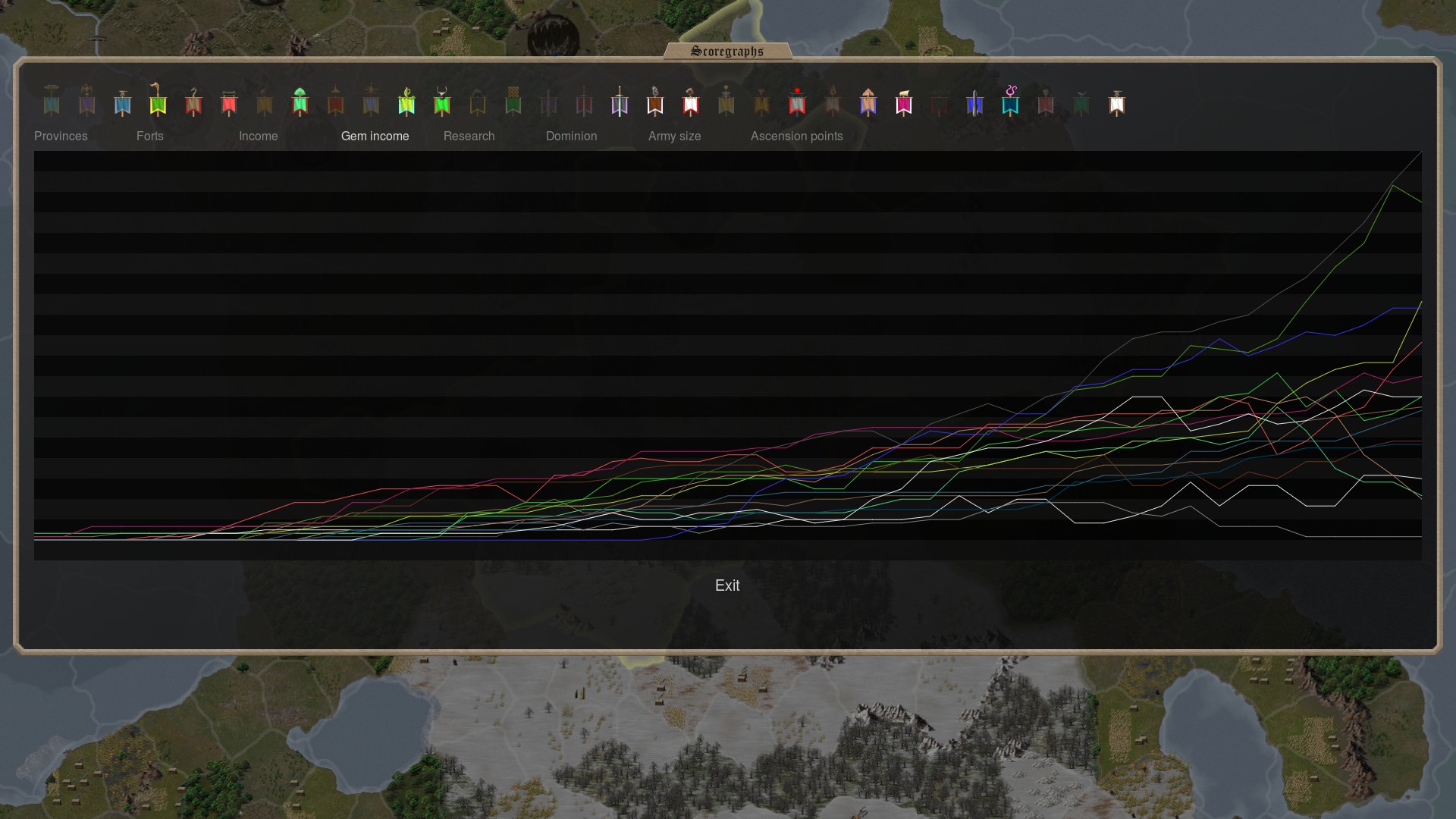Toggle the dim black banner with gold outline
Viewport: 1456px width, 819px height.
tap(478, 102)
